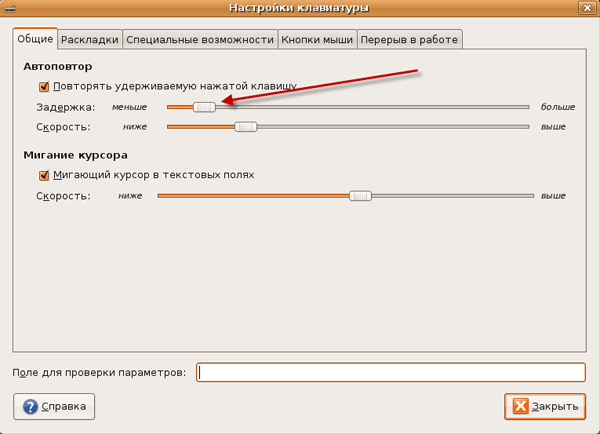The height and width of the screenshot is (434, 600).
Task: Select the Кнопки мыши tab
Action: [x=314, y=40]
